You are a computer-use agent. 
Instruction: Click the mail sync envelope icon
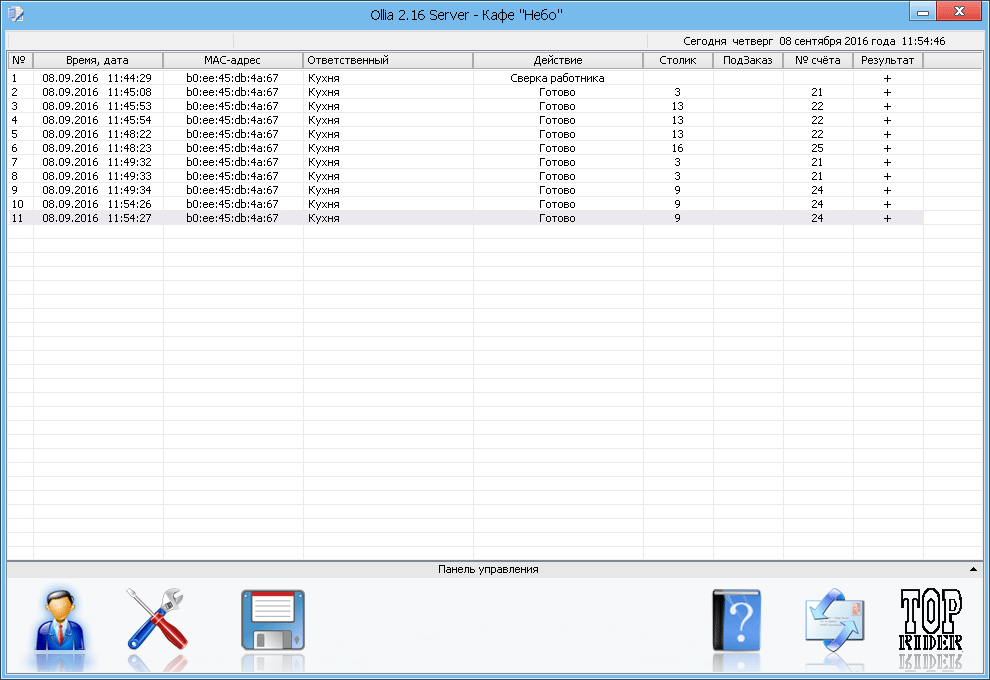coord(835,620)
